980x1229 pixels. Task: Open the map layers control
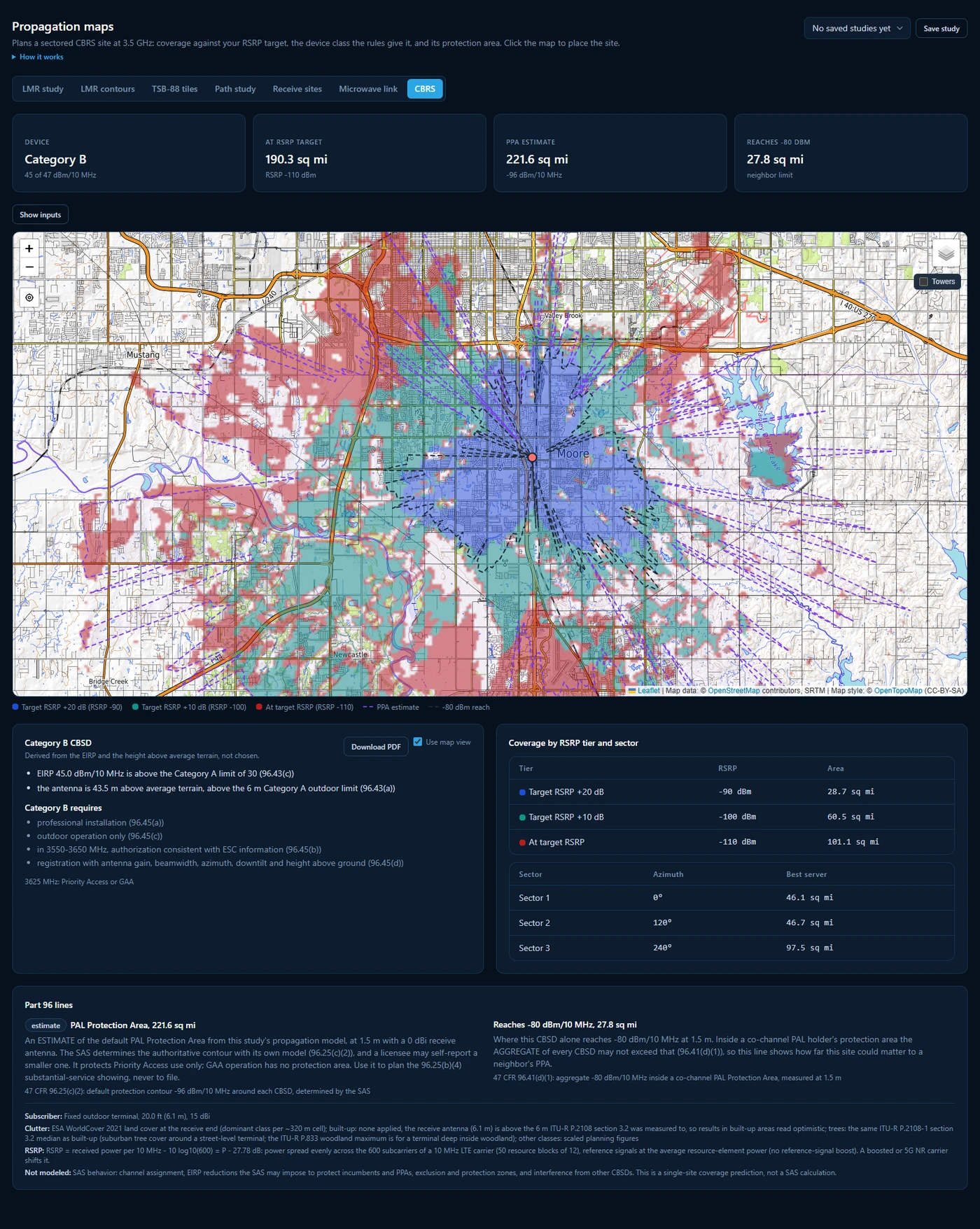coord(946,254)
